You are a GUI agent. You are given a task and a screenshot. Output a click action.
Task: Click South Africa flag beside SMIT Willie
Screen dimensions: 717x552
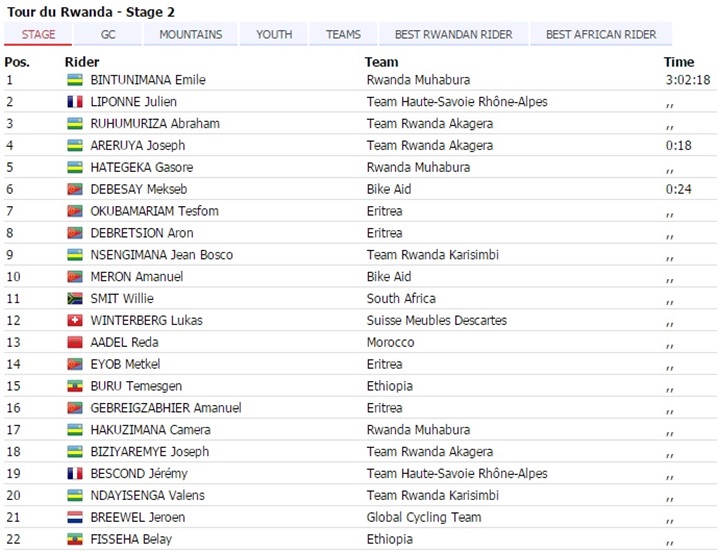tap(74, 299)
